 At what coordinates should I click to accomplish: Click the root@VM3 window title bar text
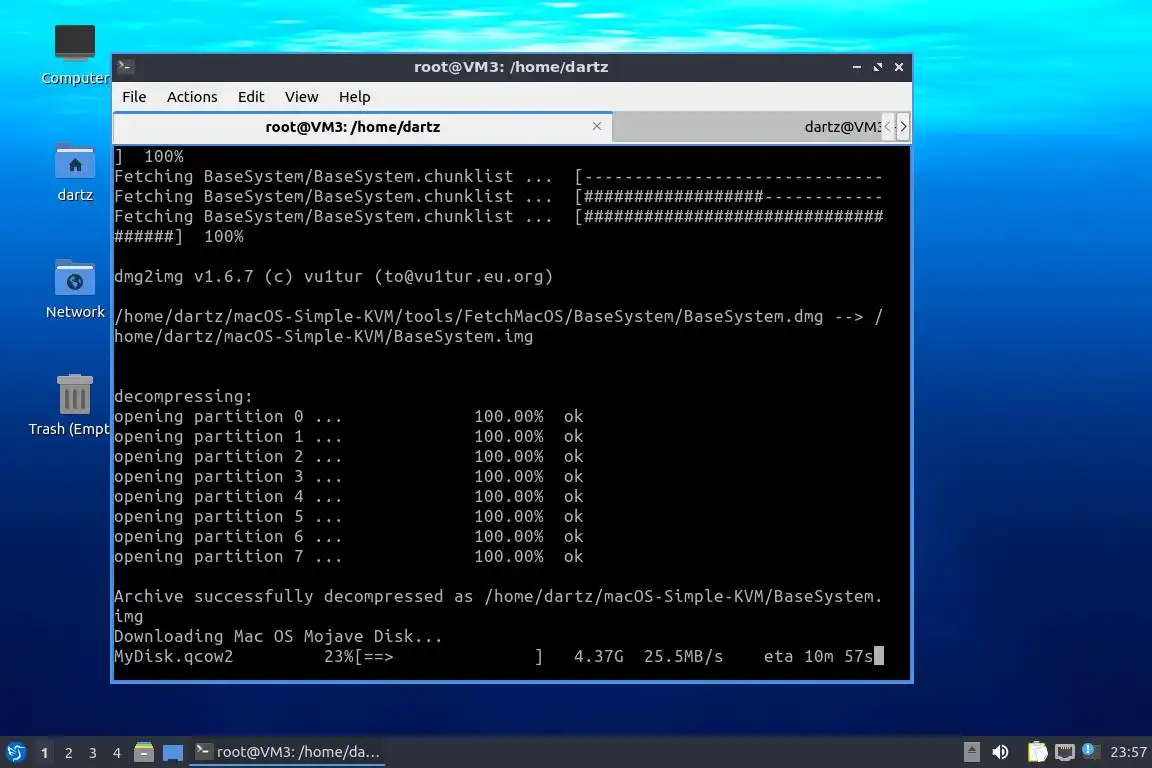(511, 67)
